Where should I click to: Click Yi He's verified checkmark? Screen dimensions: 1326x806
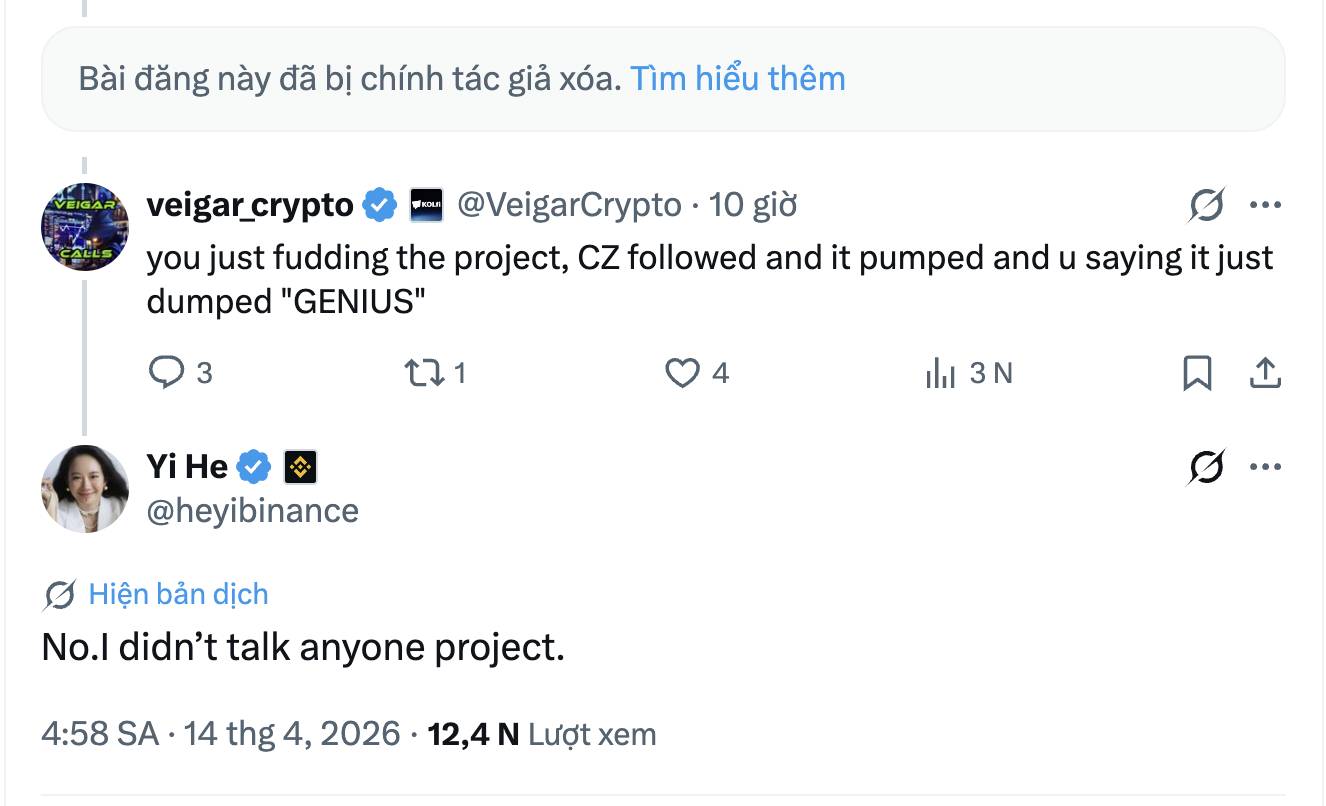tap(254, 464)
